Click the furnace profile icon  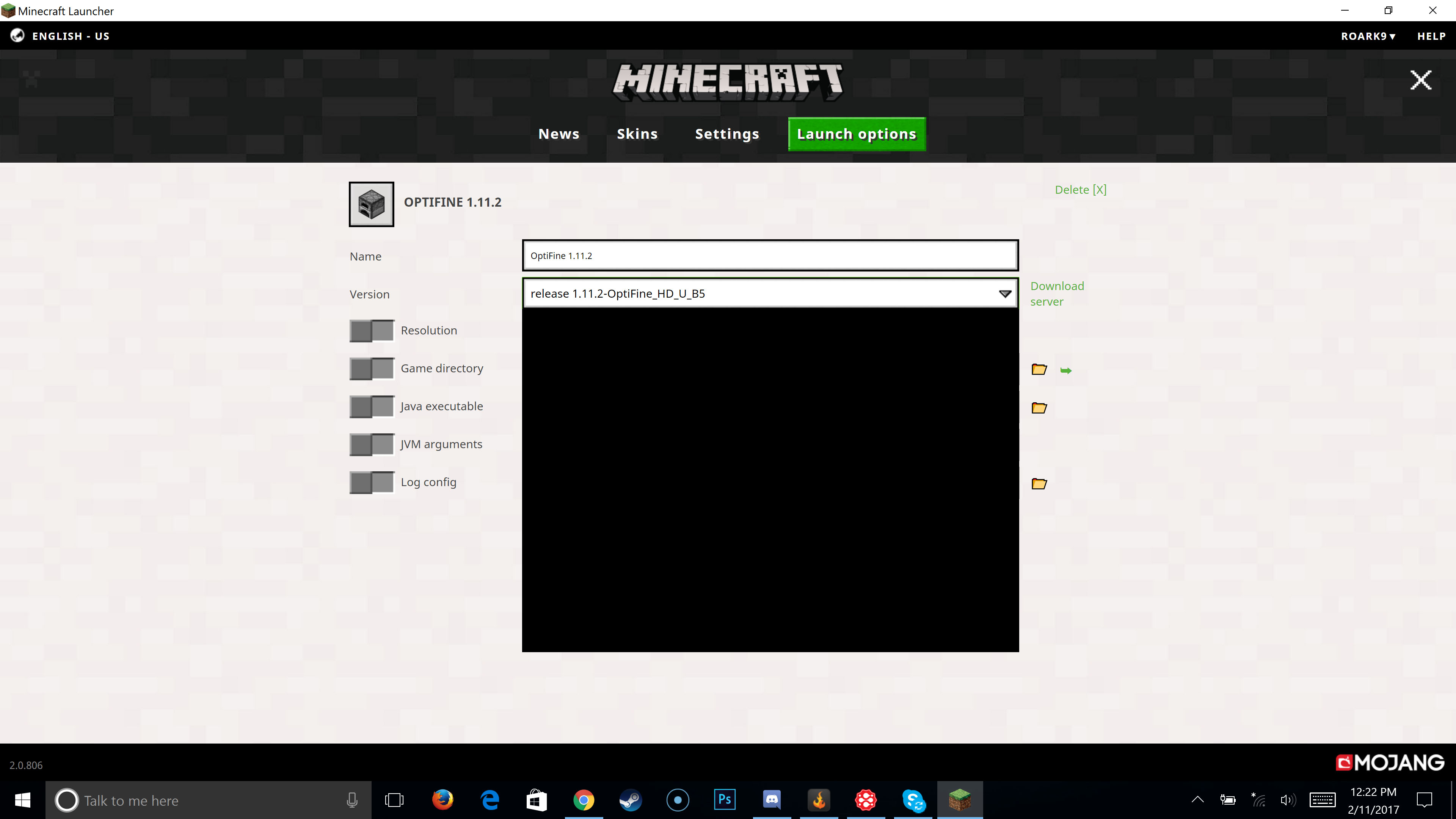[371, 204]
